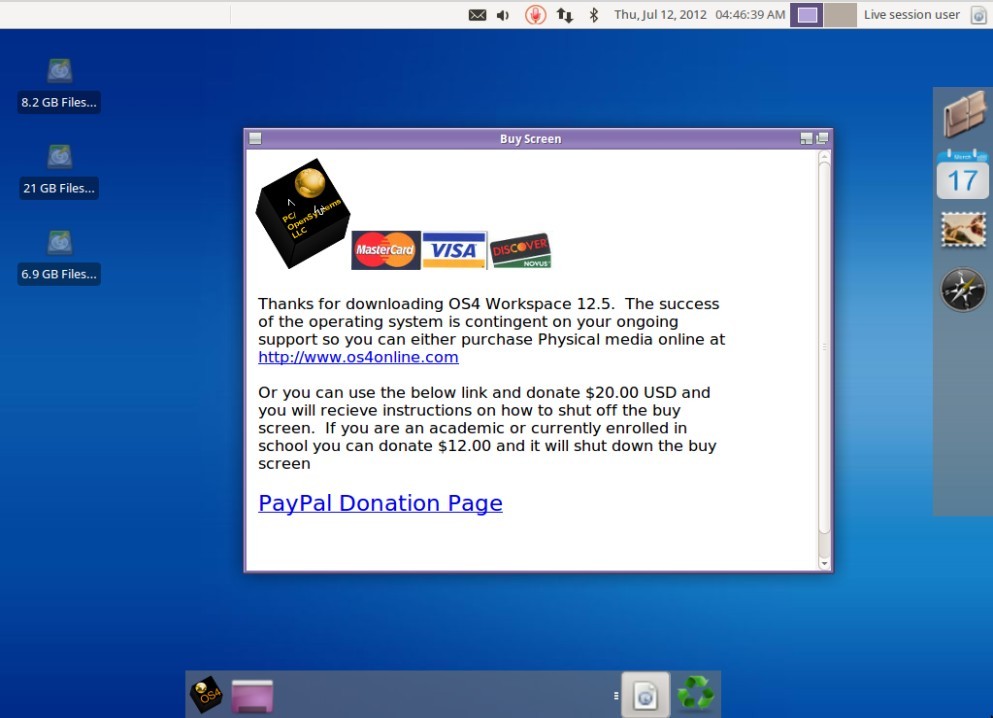Click the document icon in the bottom dock
This screenshot has width=993, height=718.
click(645, 695)
